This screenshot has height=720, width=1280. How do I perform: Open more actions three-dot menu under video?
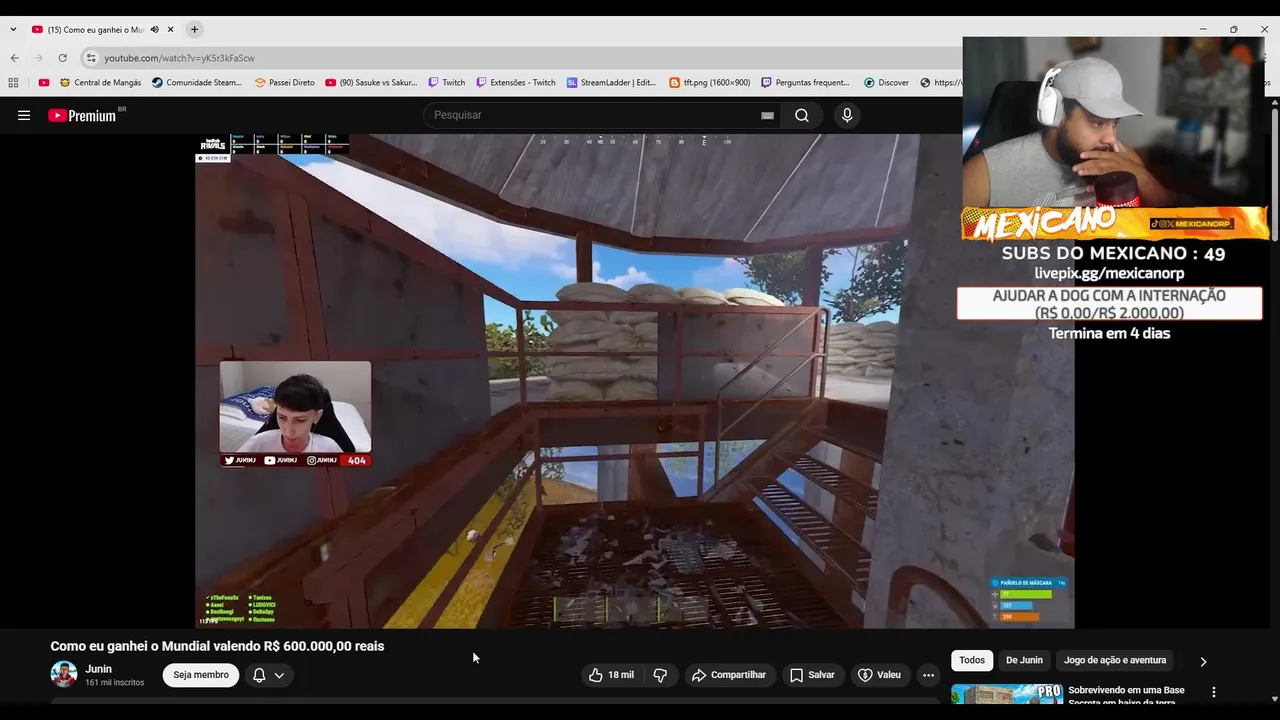pos(928,675)
